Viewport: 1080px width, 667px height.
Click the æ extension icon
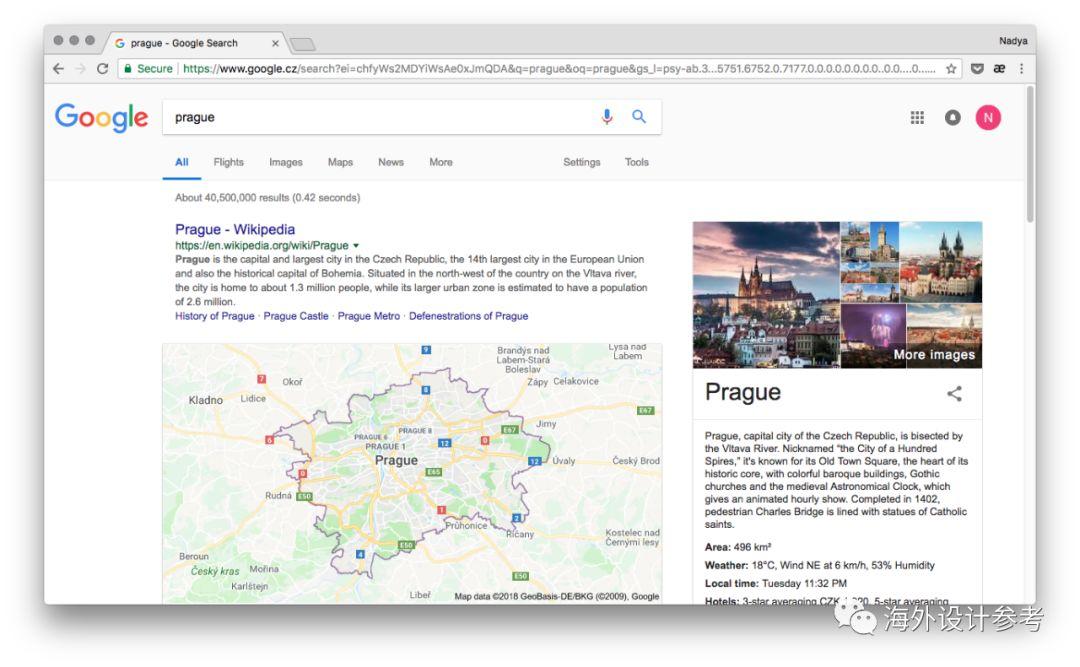click(x=999, y=69)
